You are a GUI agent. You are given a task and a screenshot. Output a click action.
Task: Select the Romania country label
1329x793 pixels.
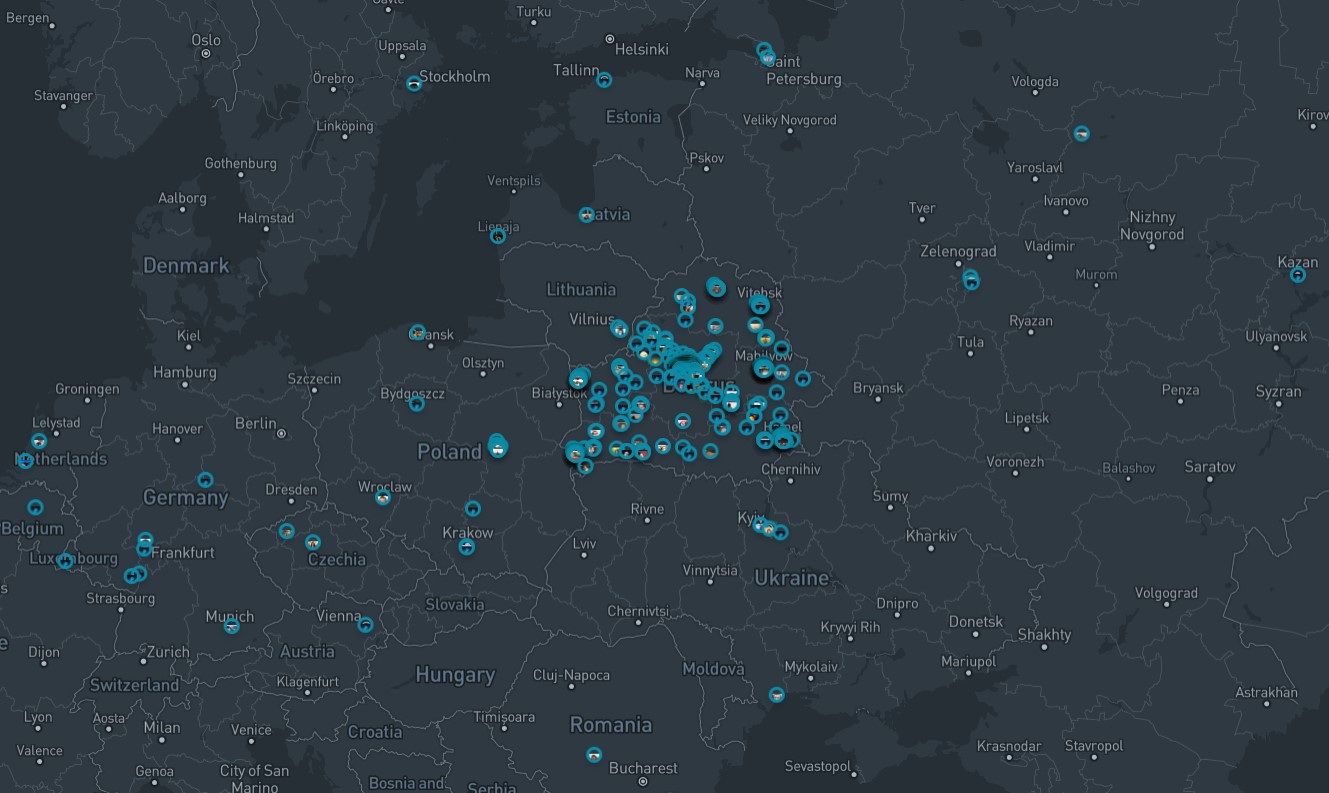(x=611, y=724)
